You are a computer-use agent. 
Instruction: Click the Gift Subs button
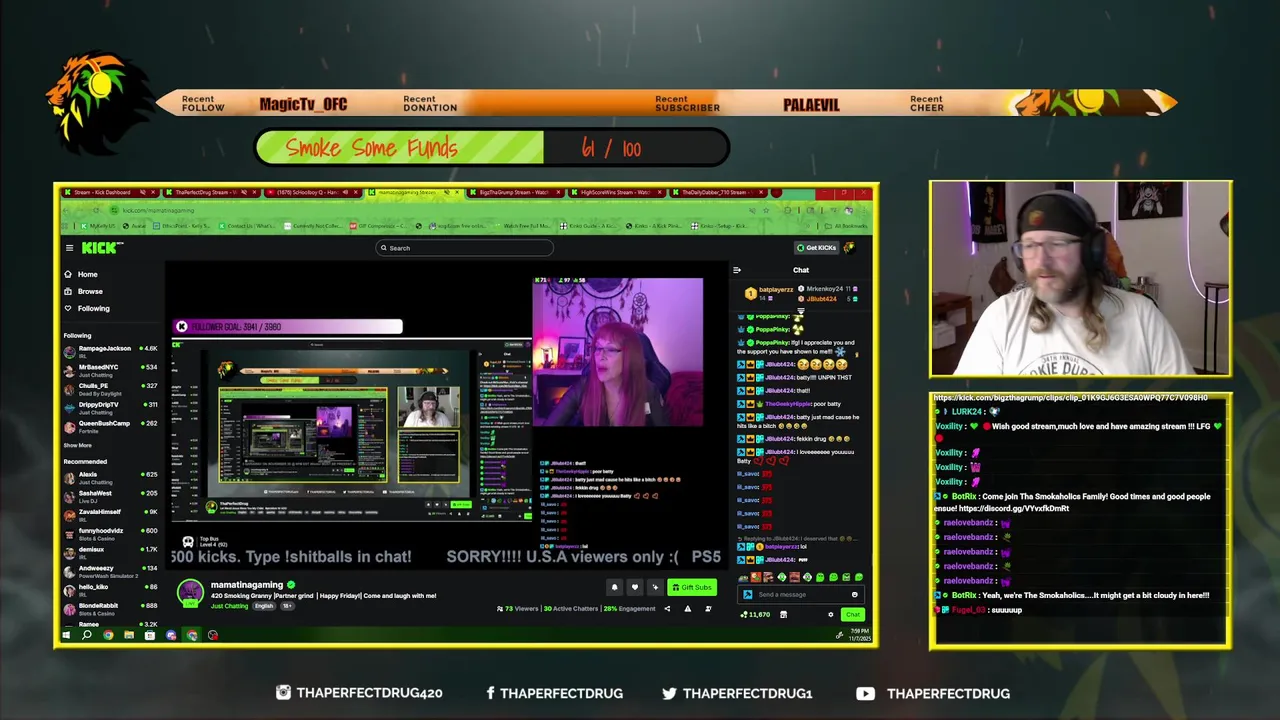pyautogui.click(x=692, y=588)
